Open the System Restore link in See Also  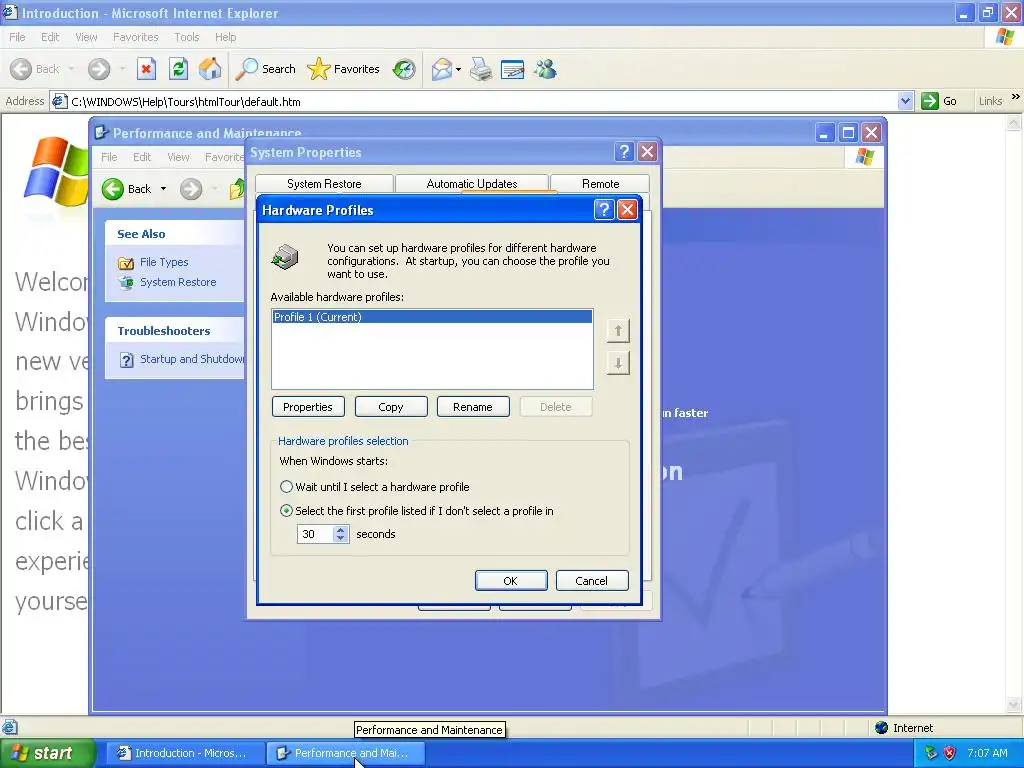click(178, 282)
